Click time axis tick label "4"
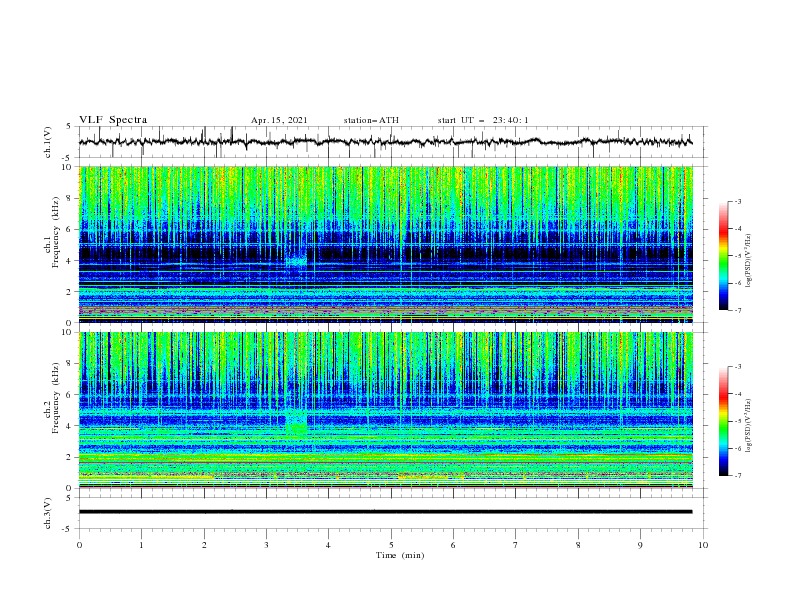 click(x=328, y=545)
